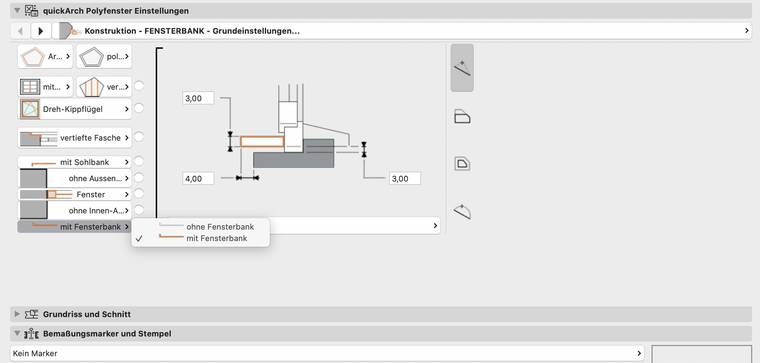Select the bottom angled shape icon on right
Screen dimensions: 760x363
[x=462, y=211]
